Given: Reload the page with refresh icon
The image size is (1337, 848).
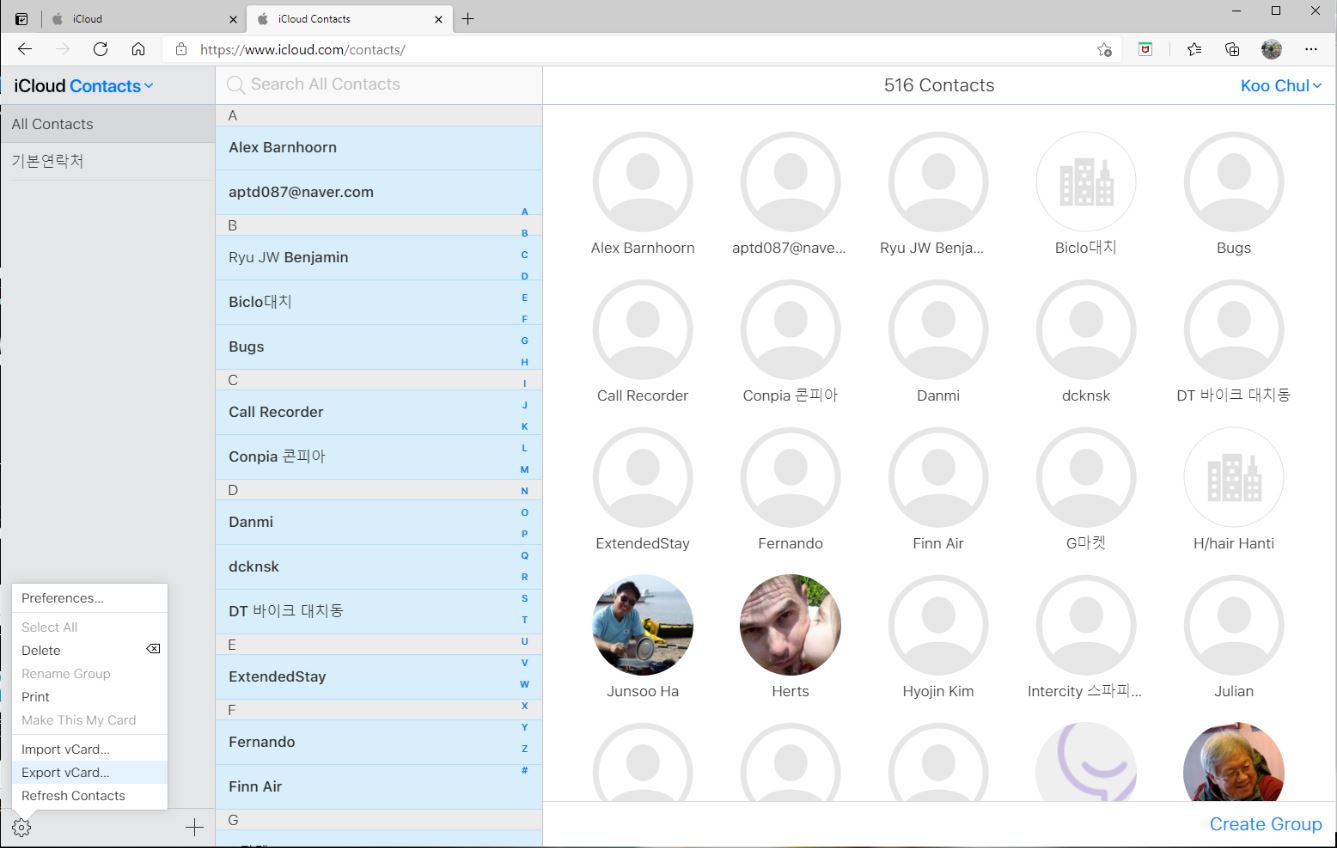Looking at the screenshot, I should (x=100, y=49).
